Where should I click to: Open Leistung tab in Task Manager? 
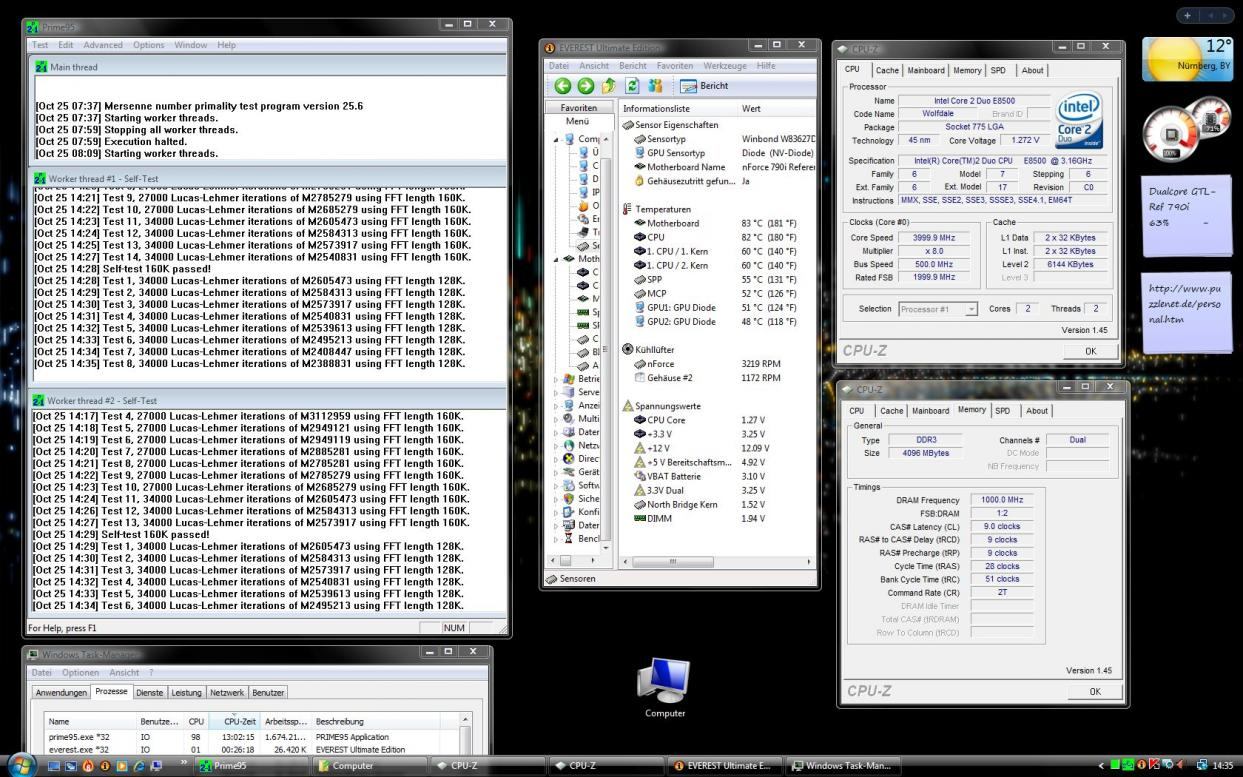point(186,692)
